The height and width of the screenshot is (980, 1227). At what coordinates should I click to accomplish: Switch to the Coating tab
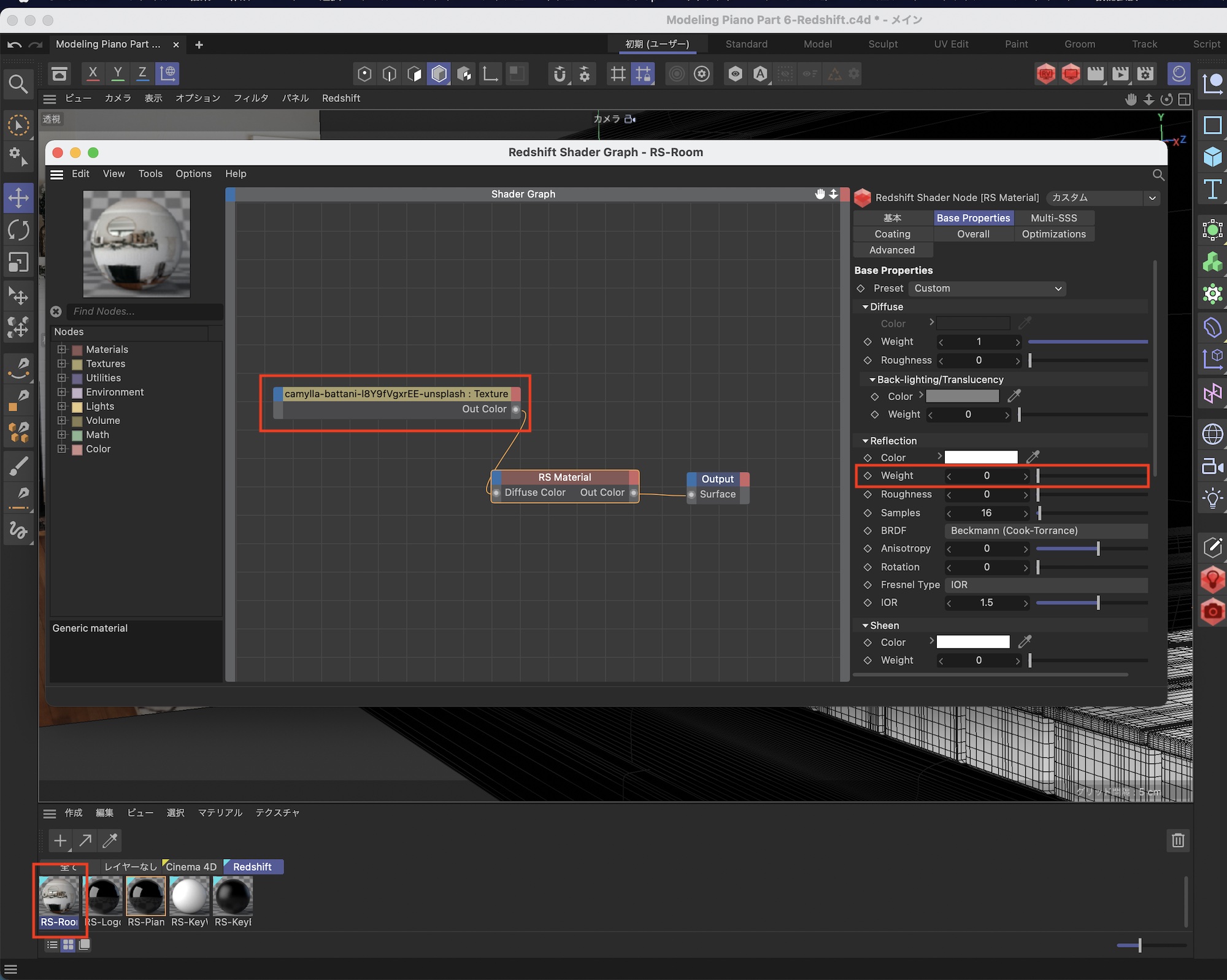point(892,234)
